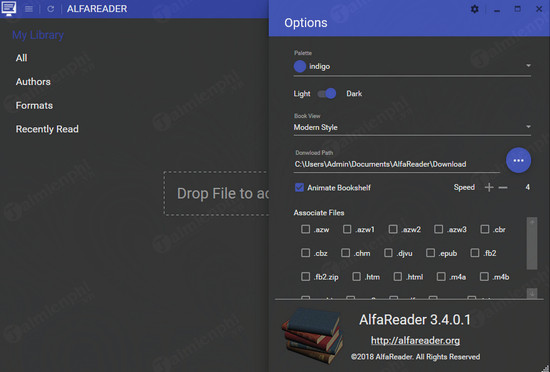Select Modern Style book view combo box
The width and height of the screenshot is (550, 372).
pyautogui.click(x=412, y=127)
